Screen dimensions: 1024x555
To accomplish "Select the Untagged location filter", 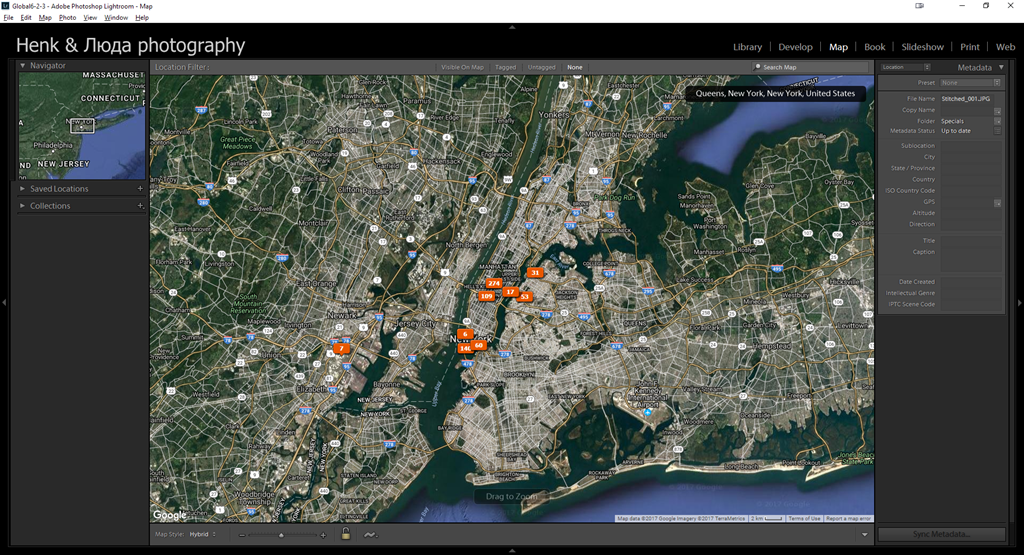I will tap(541, 67).
